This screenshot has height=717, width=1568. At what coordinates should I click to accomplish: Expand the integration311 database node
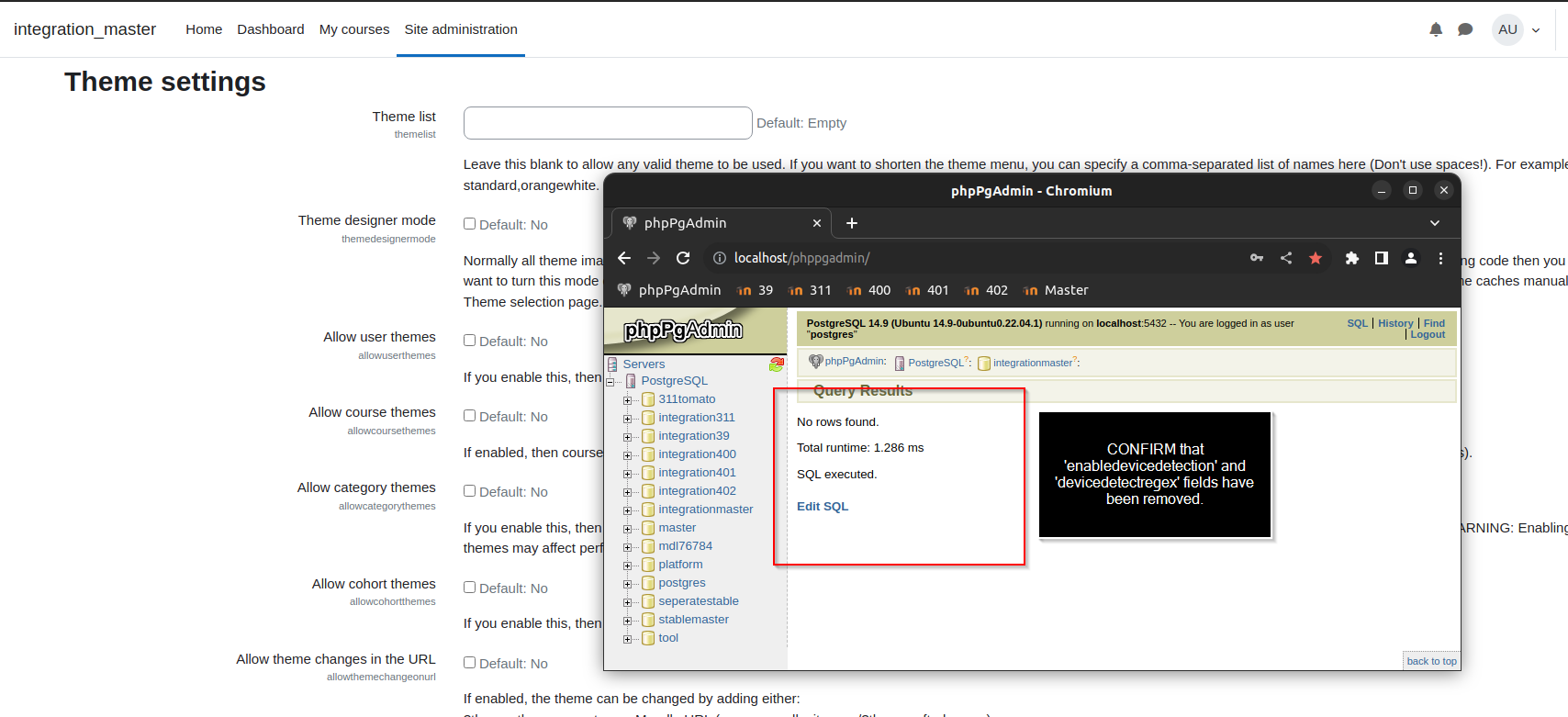[x=628, y=419]
